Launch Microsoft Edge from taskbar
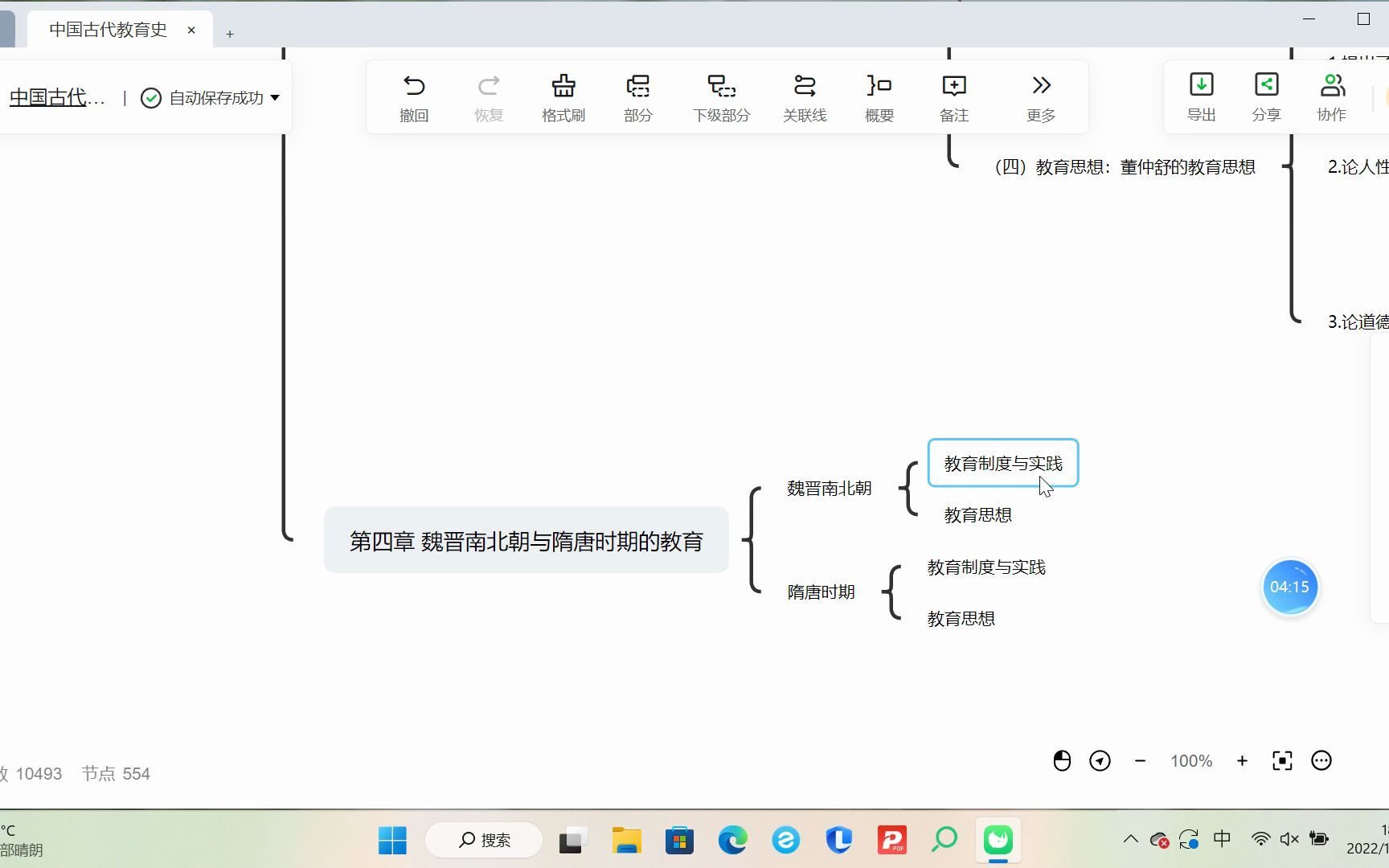Viewport: 1389px width, 868px height. [x=732, y=841]
